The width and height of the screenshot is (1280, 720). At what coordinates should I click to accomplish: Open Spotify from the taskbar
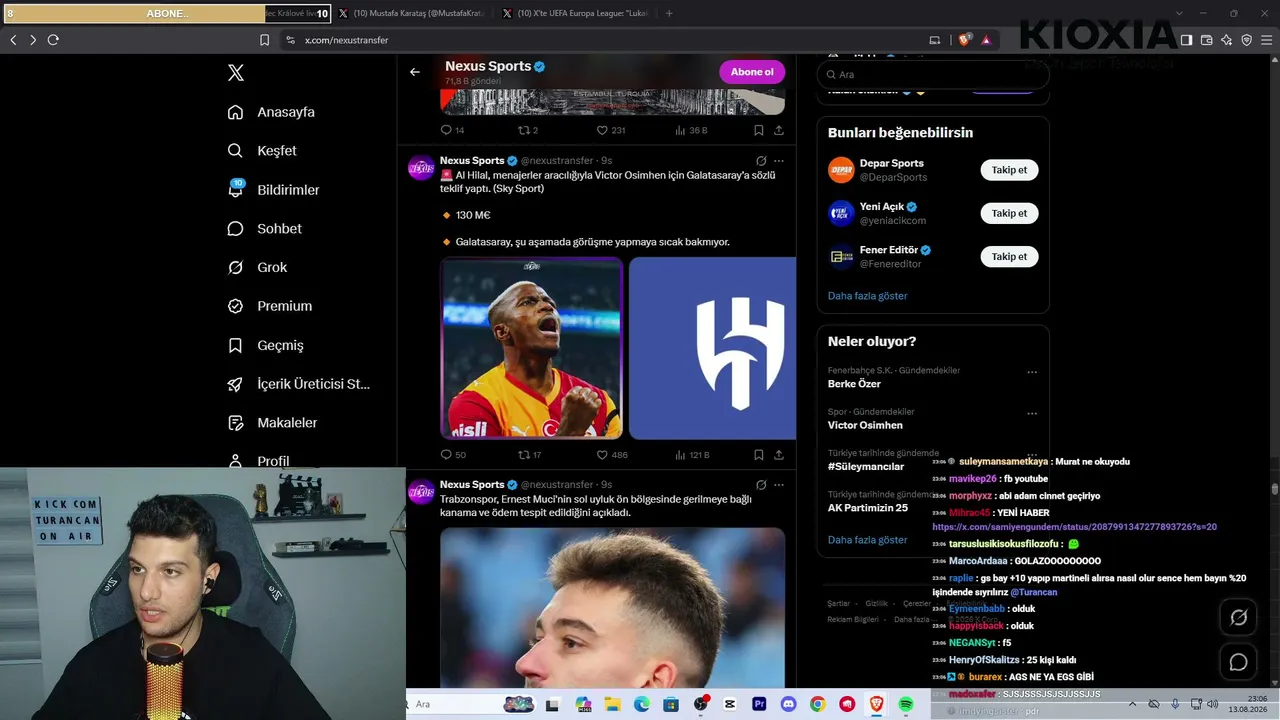[906, 704]
